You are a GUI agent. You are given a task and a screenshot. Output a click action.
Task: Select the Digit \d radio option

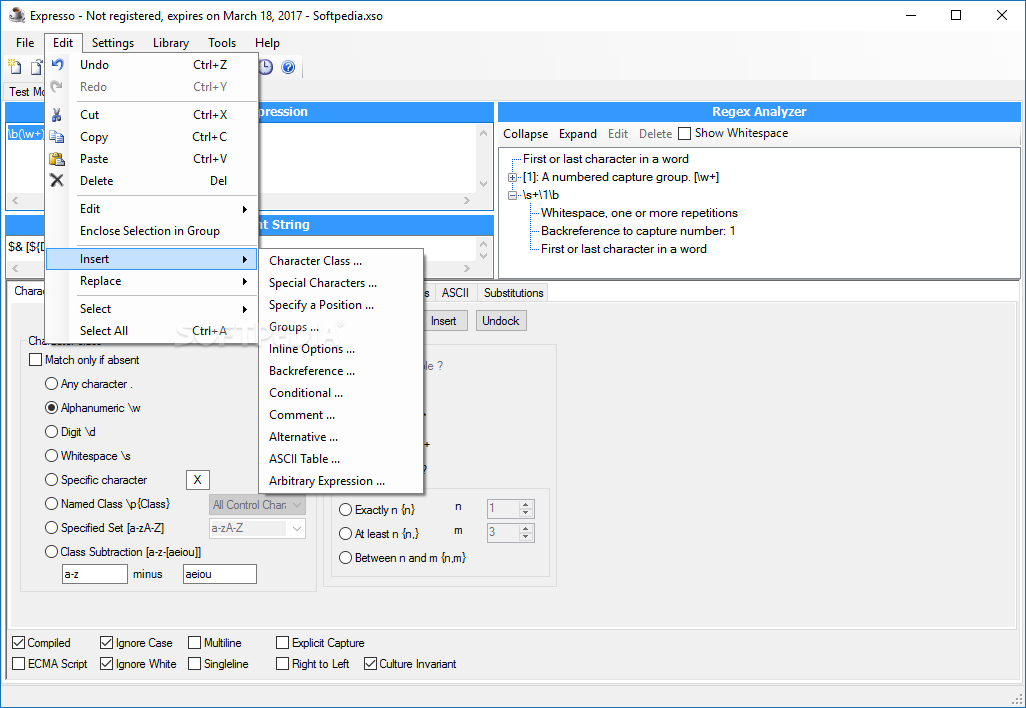[x=51, y=432]
